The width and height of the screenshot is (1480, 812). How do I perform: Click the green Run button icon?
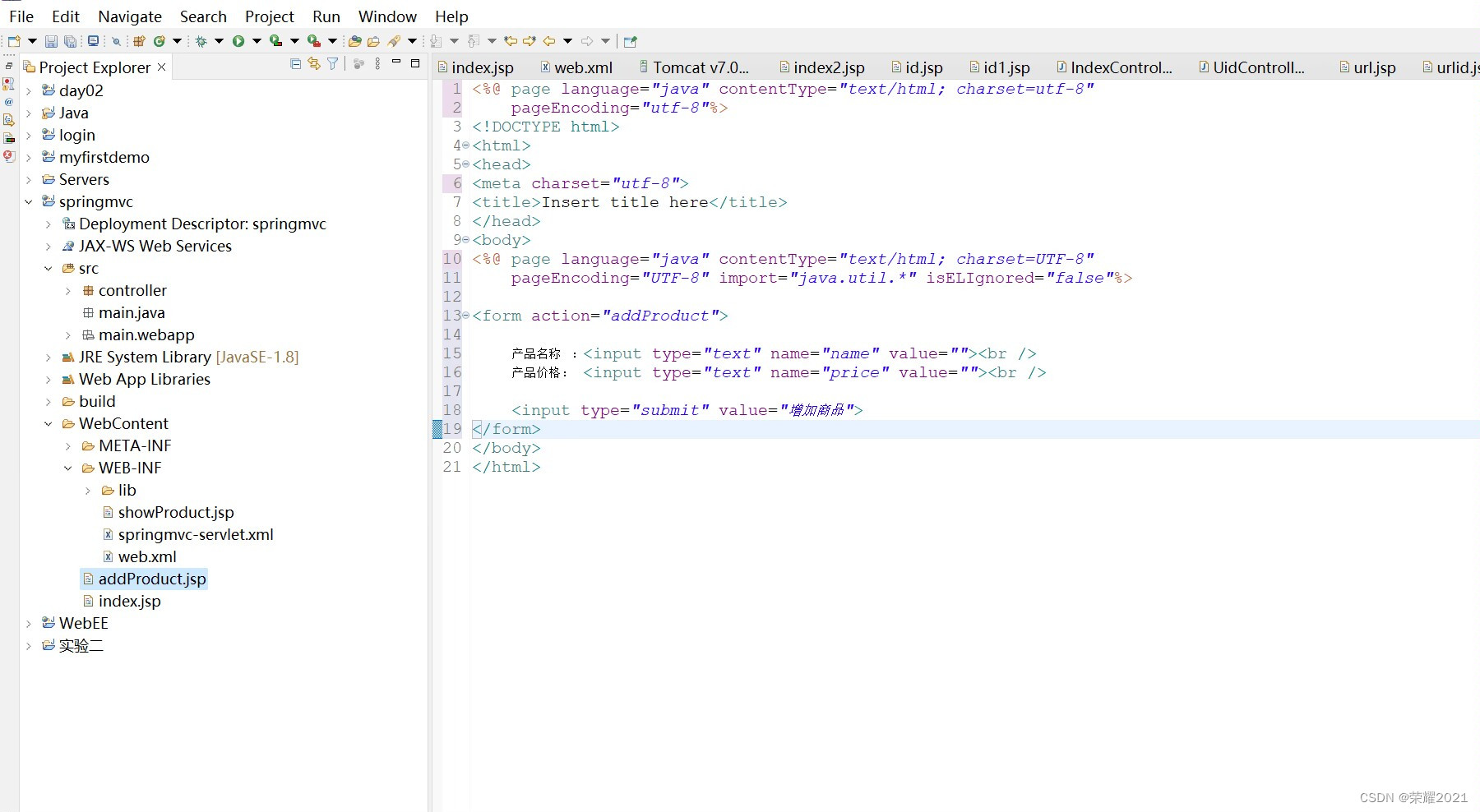pos(238,41)
